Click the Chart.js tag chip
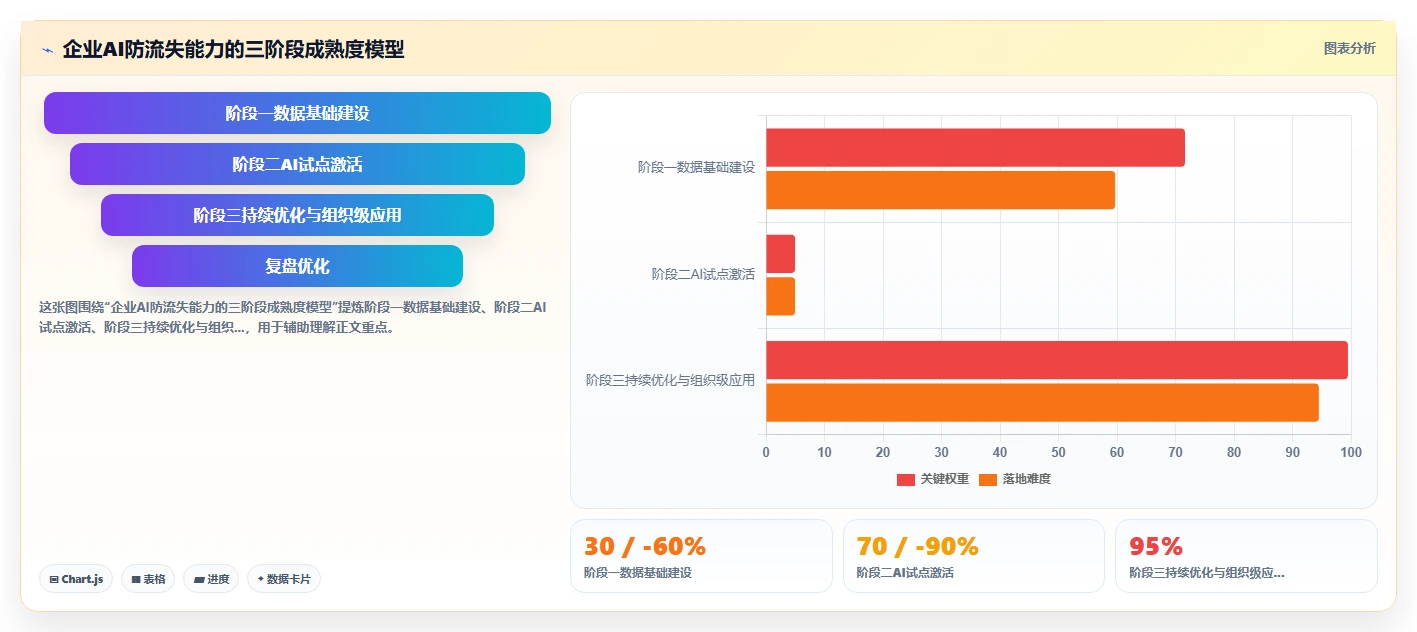Screen dimensions: 1417x632 pos(76,579)
